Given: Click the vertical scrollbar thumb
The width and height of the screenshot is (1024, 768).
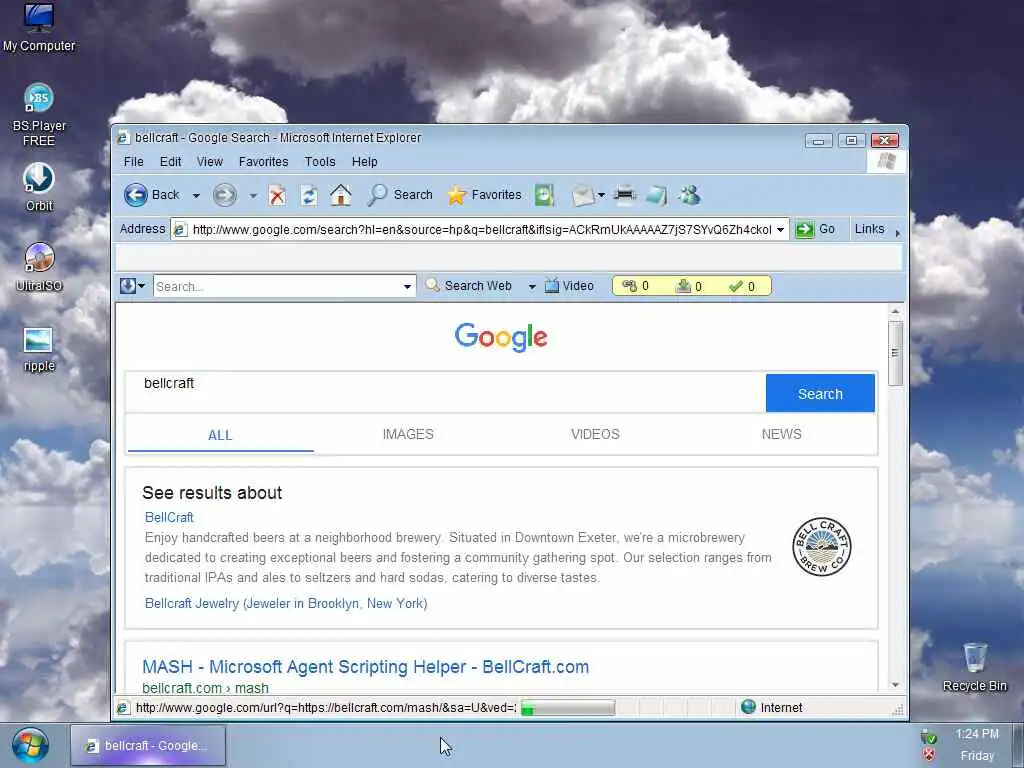Looking at the screenshot, I should [x=895, y=353].
